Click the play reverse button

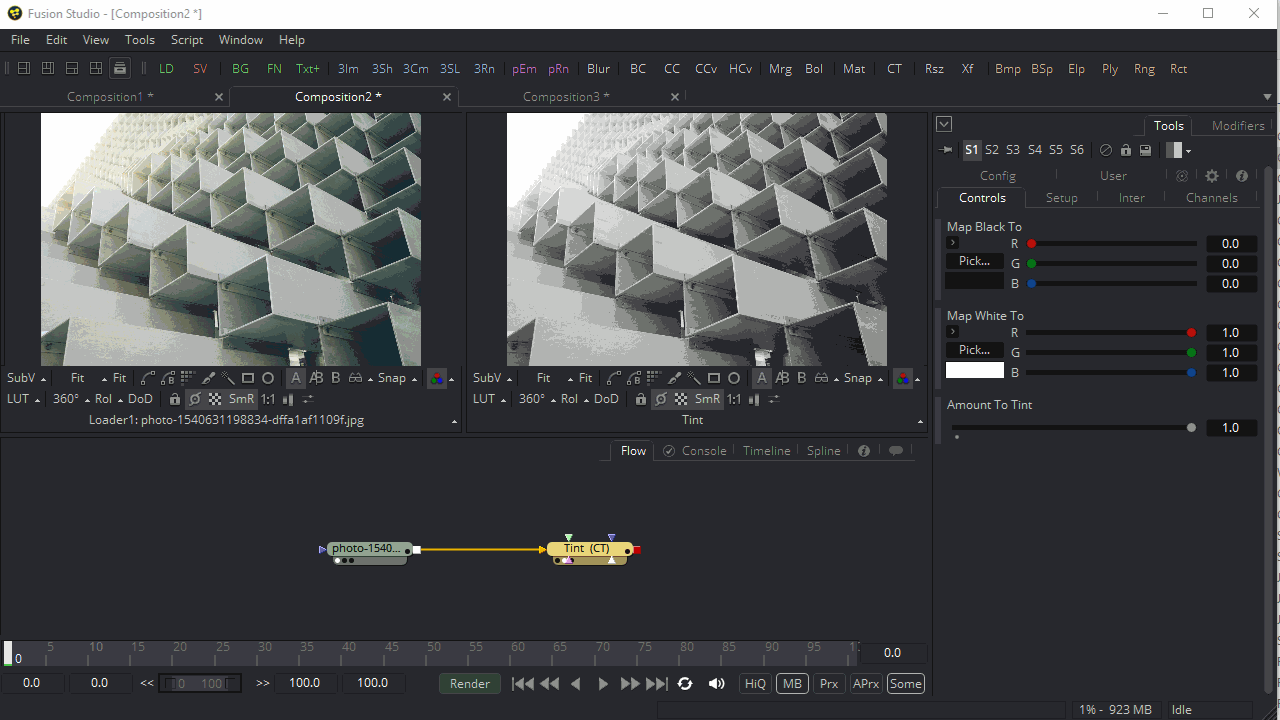pos(576,684)
